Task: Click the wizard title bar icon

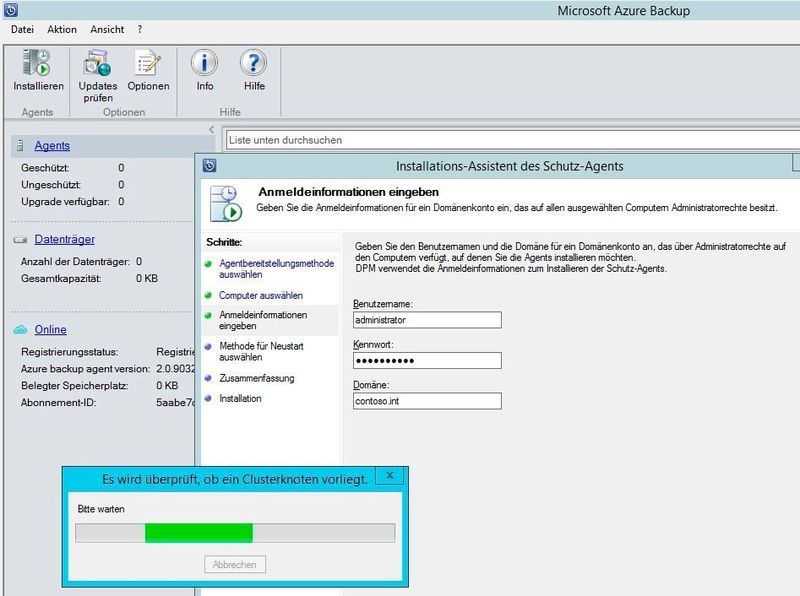Action: [x=209, y=165]
